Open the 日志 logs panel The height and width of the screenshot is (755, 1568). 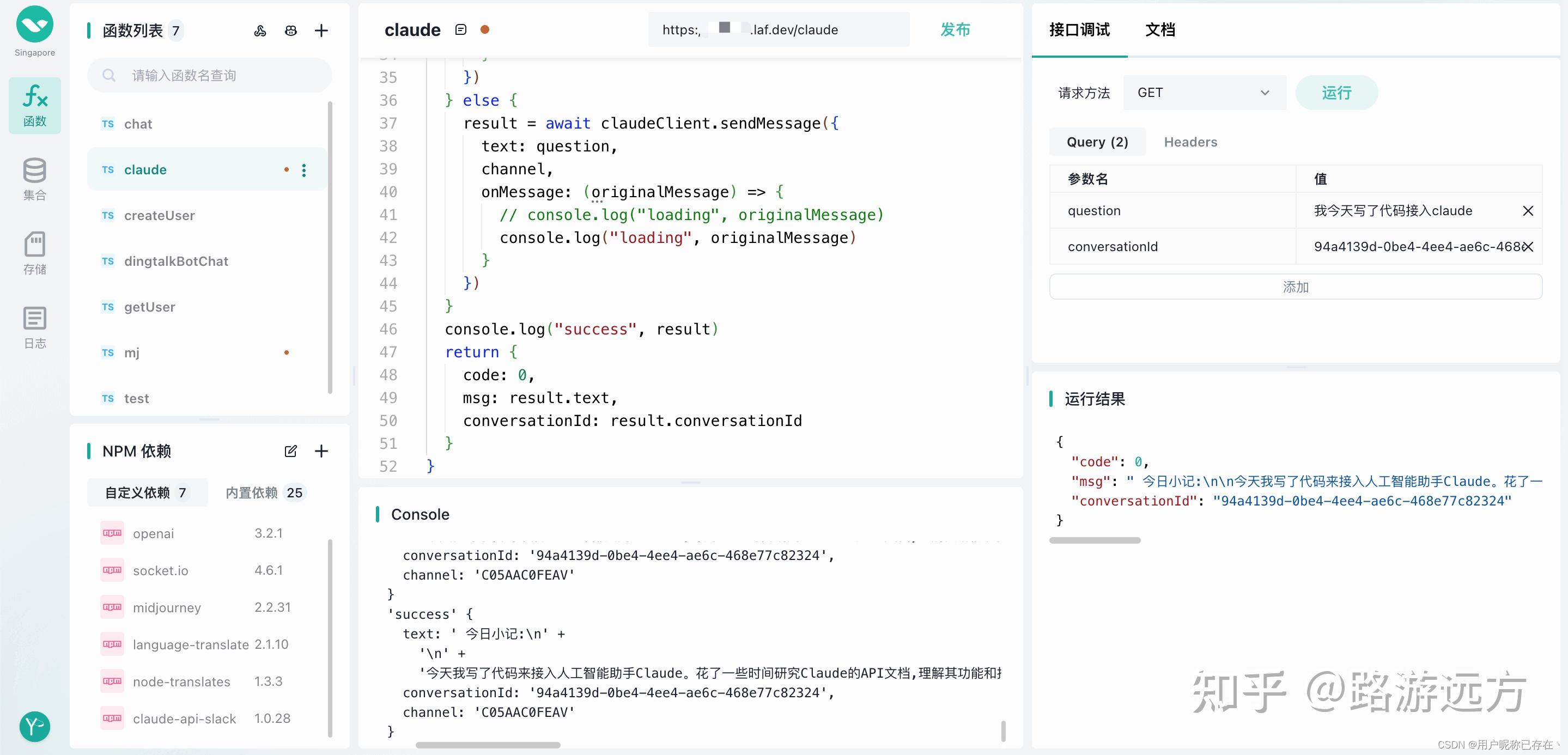coord(34,327)
